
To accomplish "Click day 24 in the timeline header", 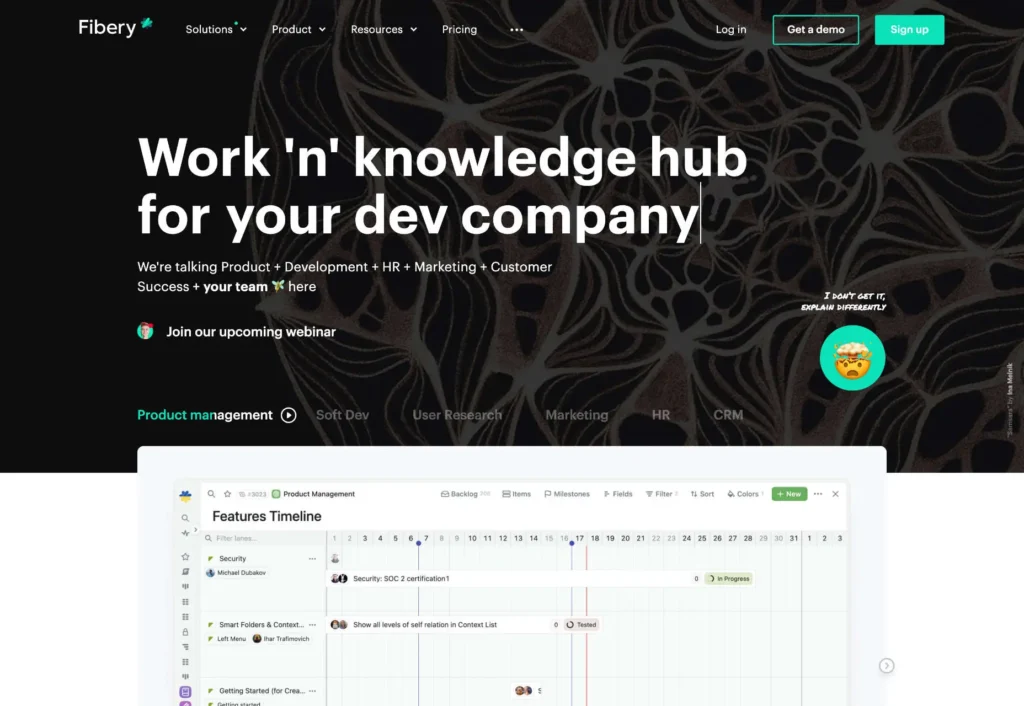I will point(686,539).
